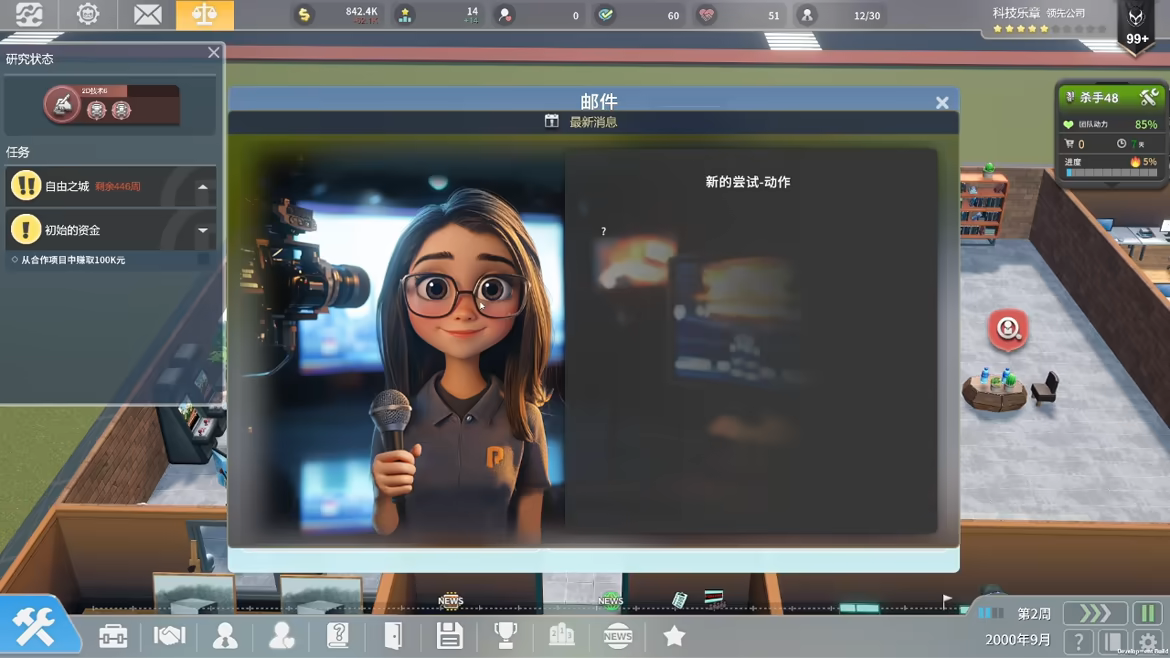Click the 842.4K money value
1170x658 pixels.
(x=361, y=11)
